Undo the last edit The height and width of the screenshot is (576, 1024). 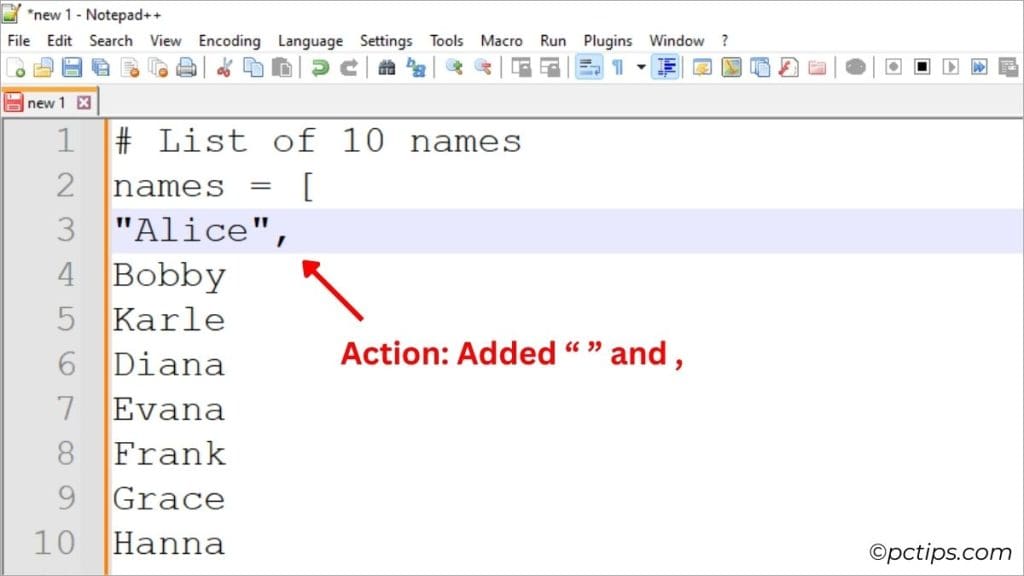point(320,67)
